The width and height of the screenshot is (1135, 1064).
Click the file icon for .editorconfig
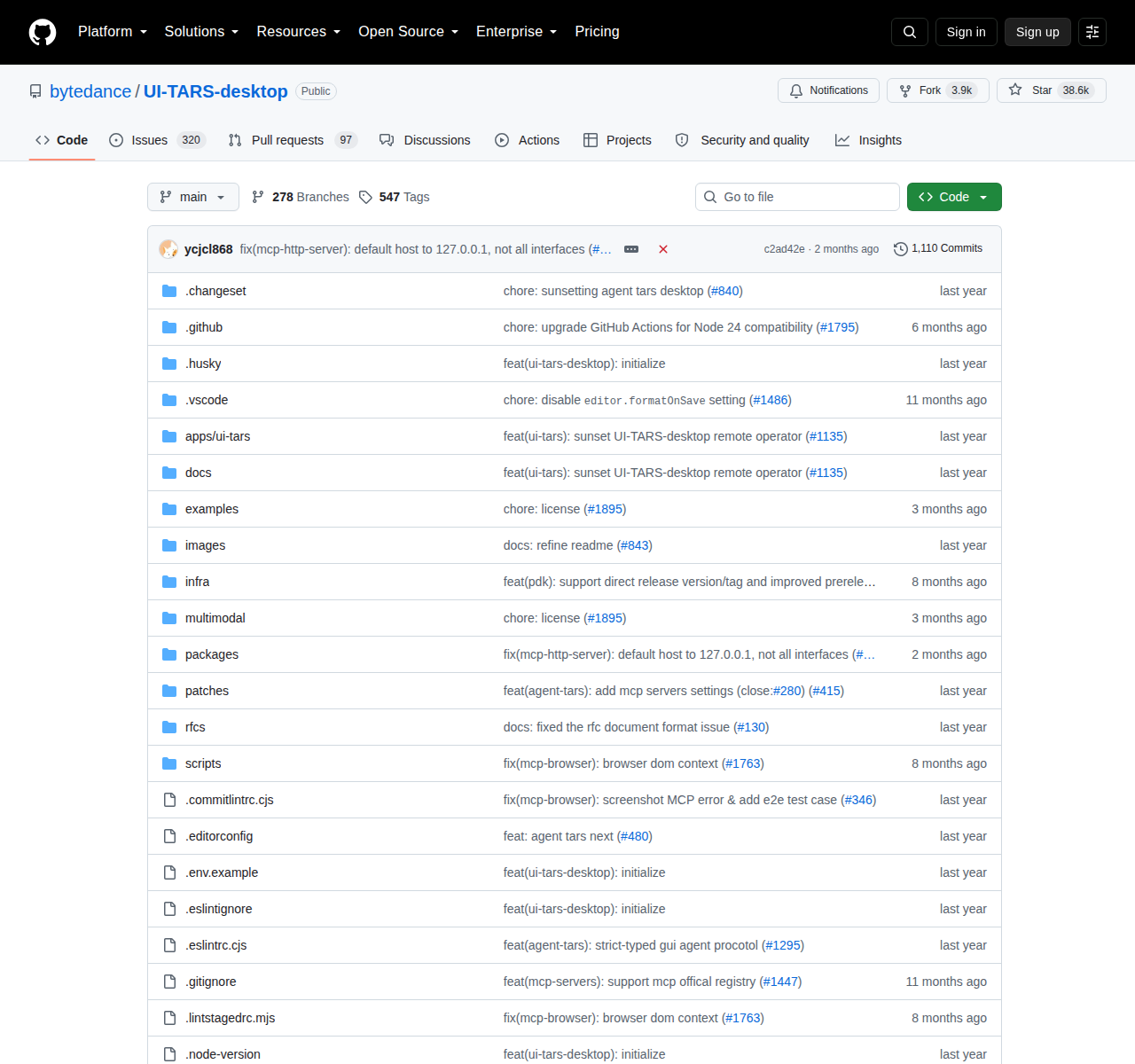tap(169, 836)
